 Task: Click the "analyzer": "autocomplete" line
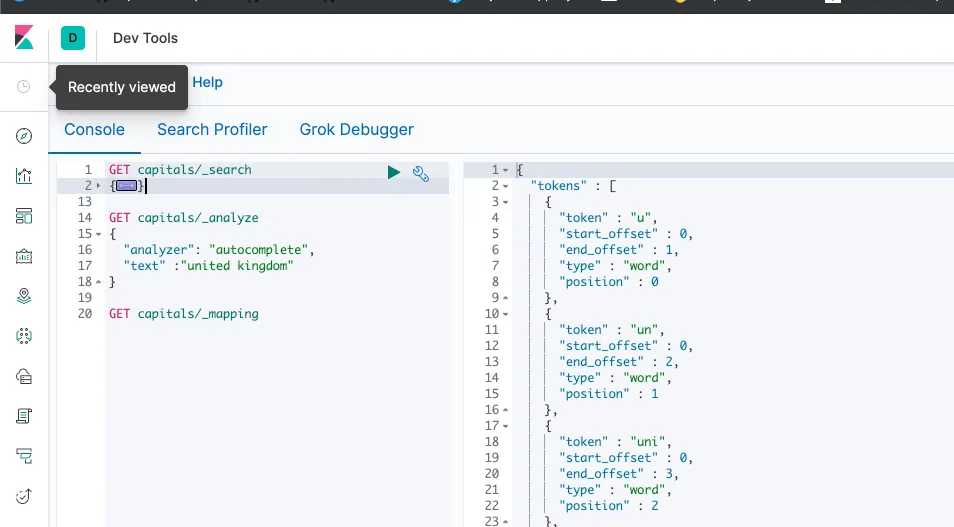coord(219,250)
